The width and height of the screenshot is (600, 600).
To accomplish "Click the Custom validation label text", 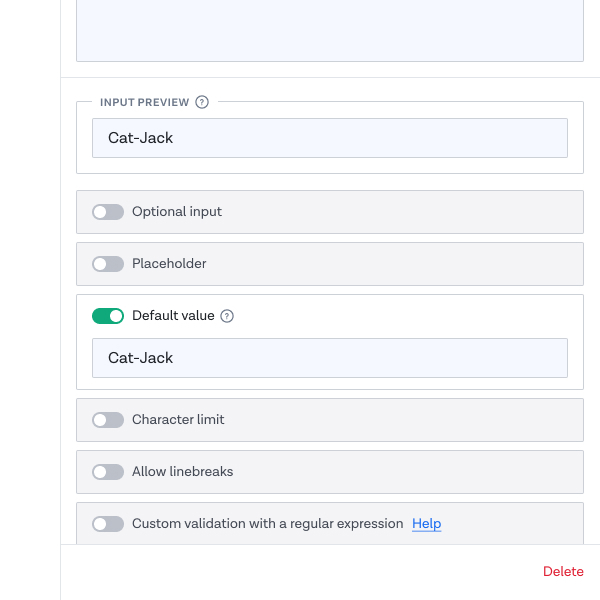I will (267, 523).
